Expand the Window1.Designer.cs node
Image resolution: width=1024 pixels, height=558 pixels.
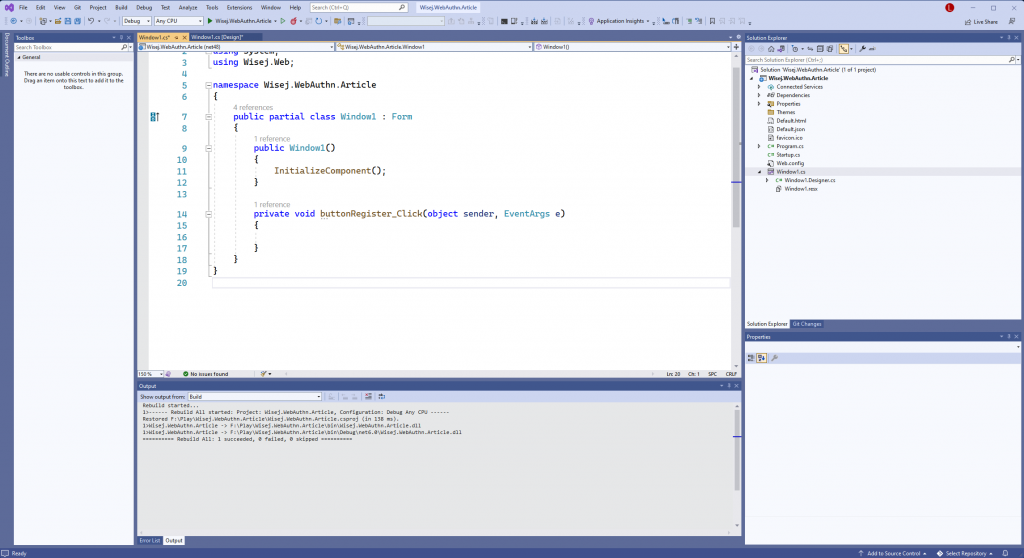(x=767, y=180)
